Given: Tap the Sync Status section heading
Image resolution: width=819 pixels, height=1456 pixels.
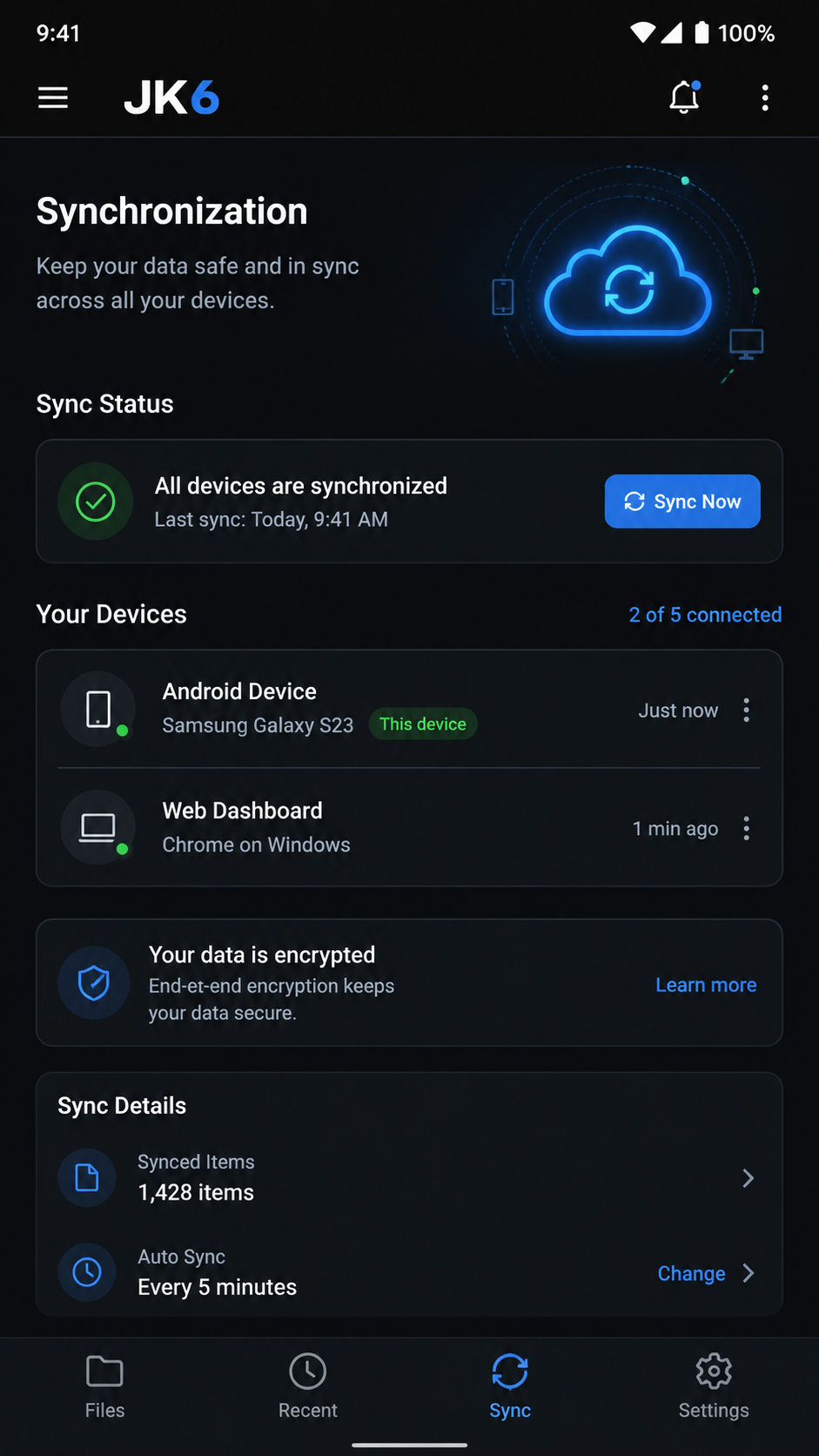Looking at the screenshot, I should tap(104, 404).
